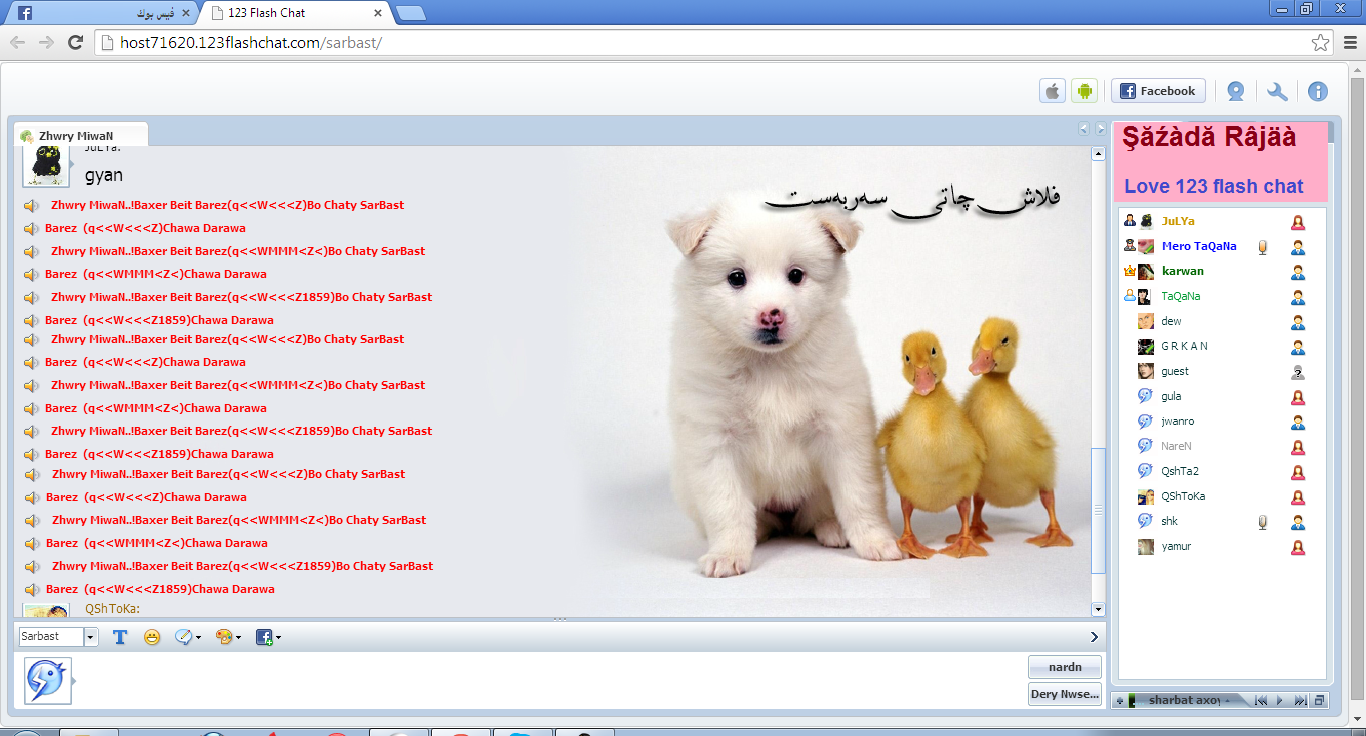Viewport: 1366px width, 736px height.
Task: Click the "Love 123 flash chat" banner text
Action: coord(1214,186)
